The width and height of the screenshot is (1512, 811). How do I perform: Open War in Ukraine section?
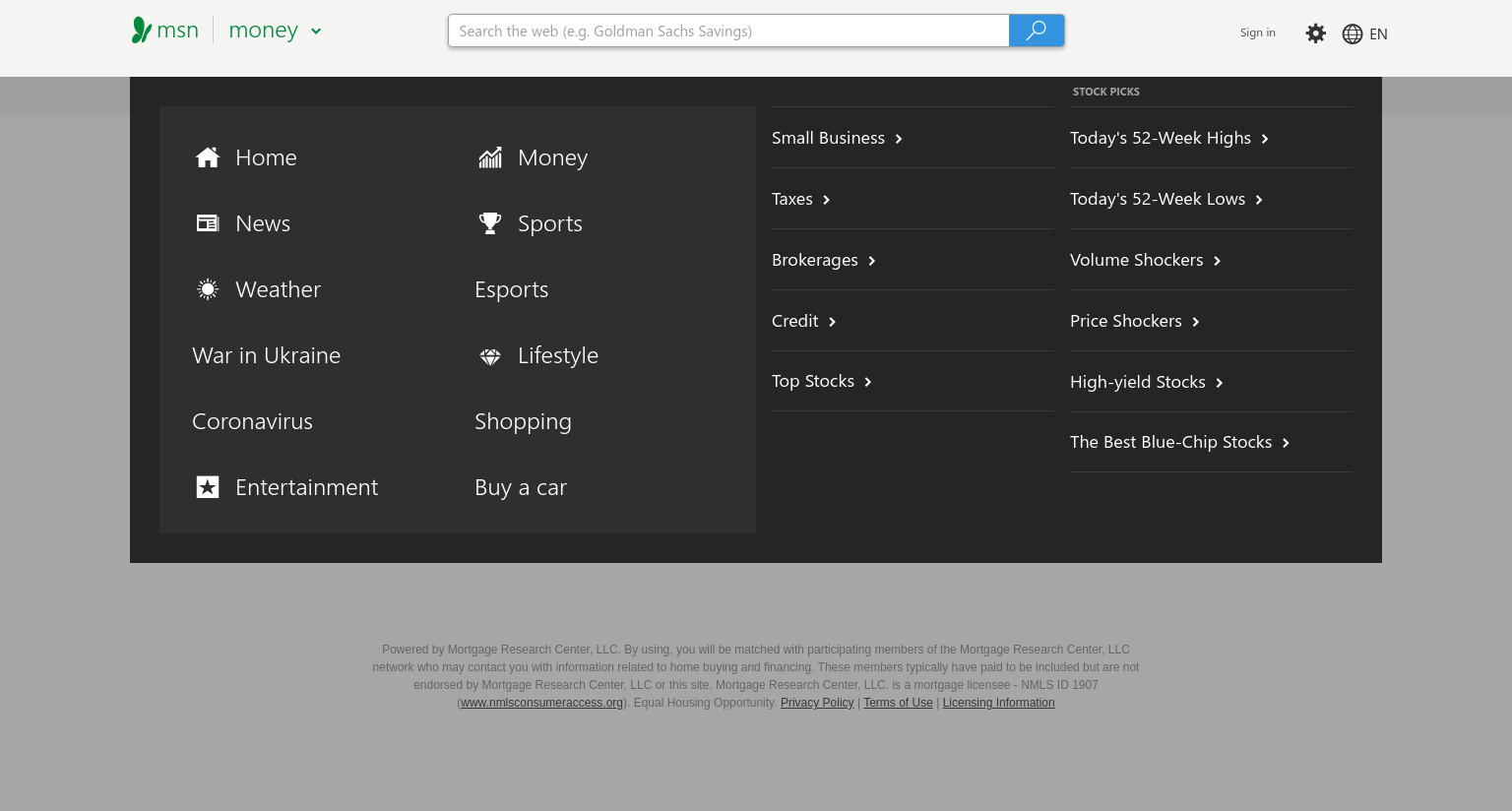267,355
